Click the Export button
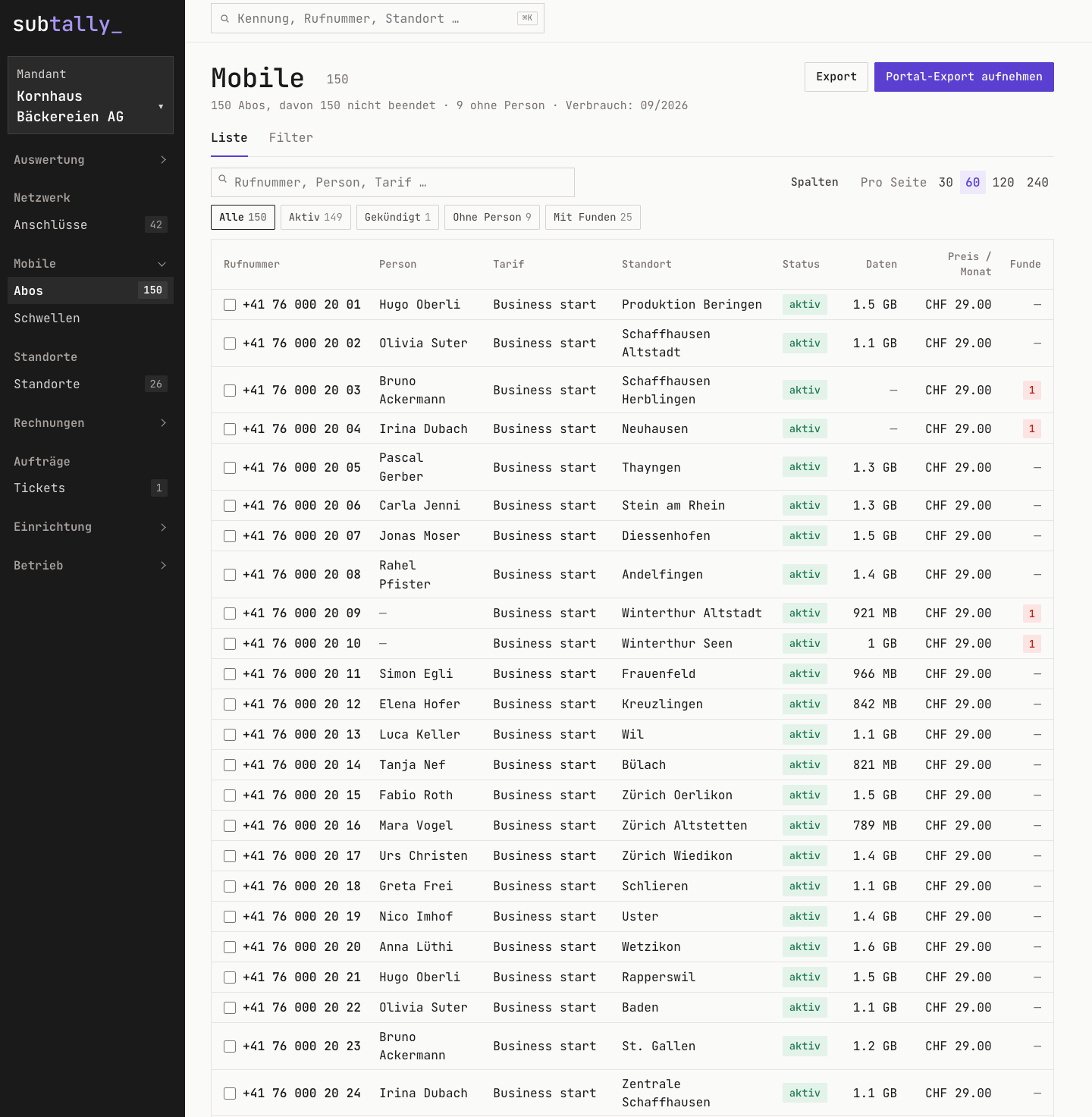Viewport: 1092px width, 1117px height. pyautogui.click(x=836, y=77)
